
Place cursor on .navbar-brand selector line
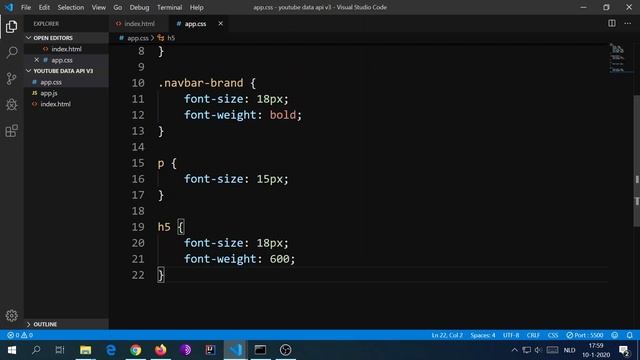tap(207, 83)
